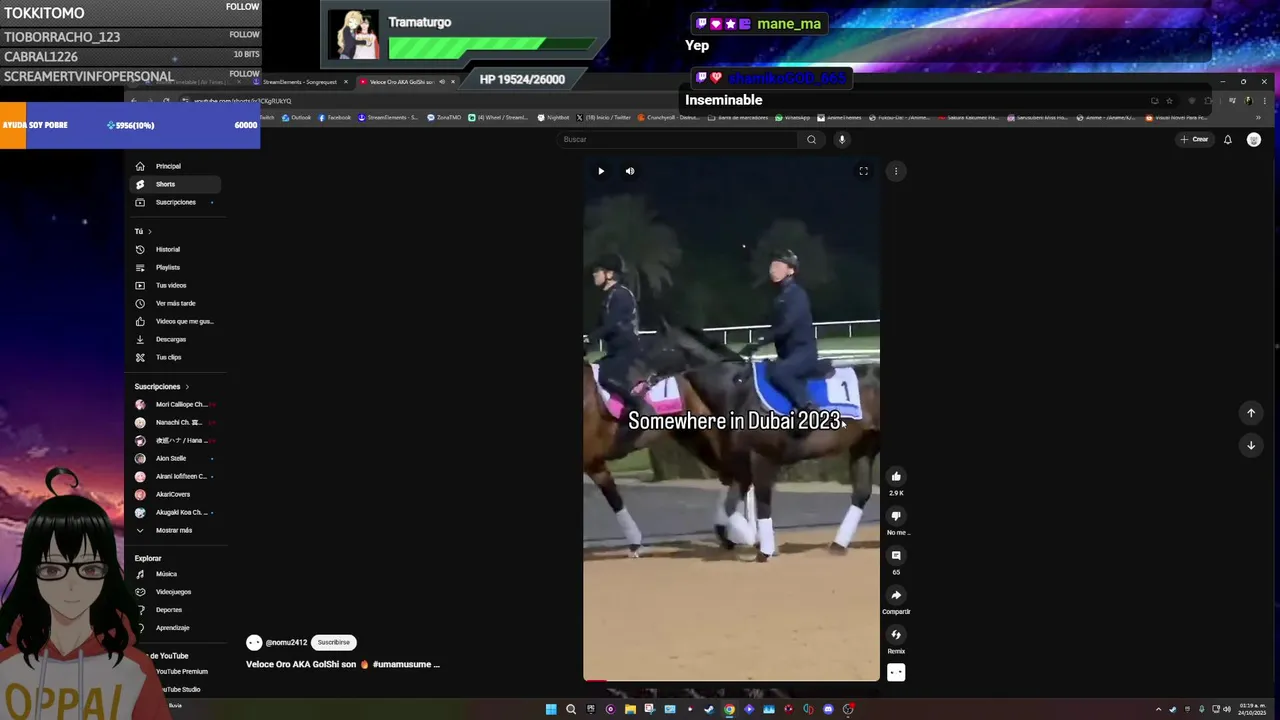This screenshot has height=720, width=1280.
Task: Open Discord from the taskbar
Action: point(828,710)
